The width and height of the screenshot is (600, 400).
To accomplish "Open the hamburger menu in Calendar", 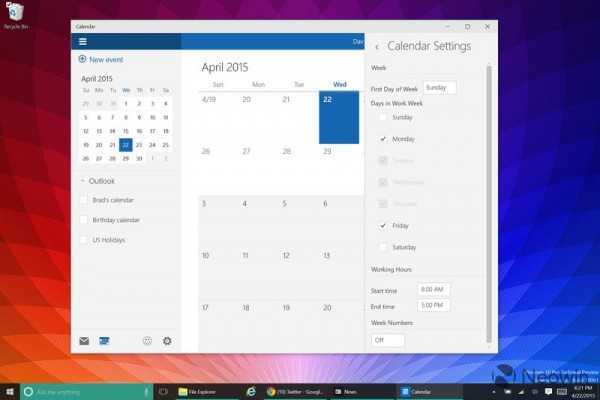I will (x=83, y=41).
